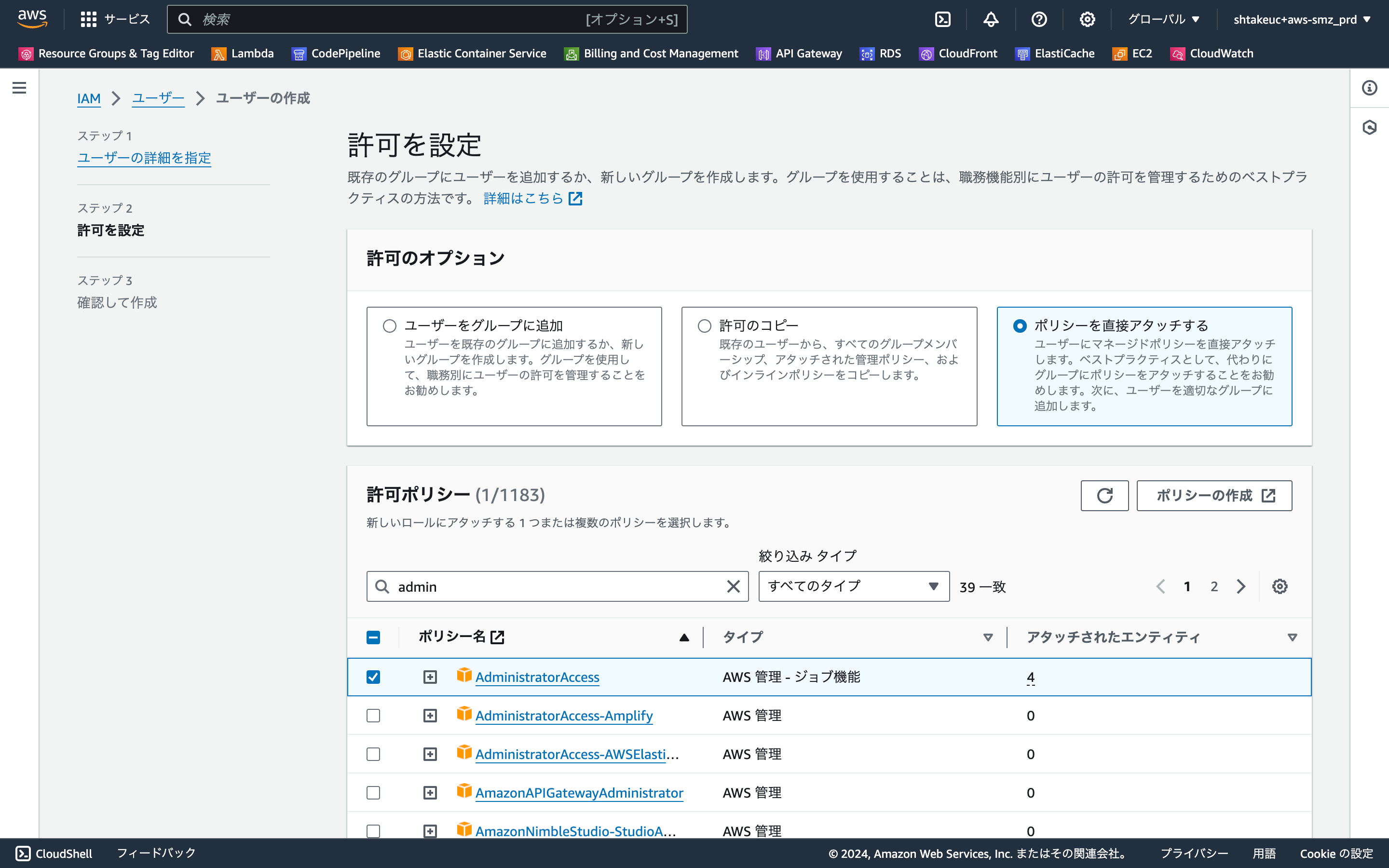Select ユーザーをグループに追加 radio option
Image resolution: width=1389 pixels, height=868 pixels.
[x=390, y=326]
